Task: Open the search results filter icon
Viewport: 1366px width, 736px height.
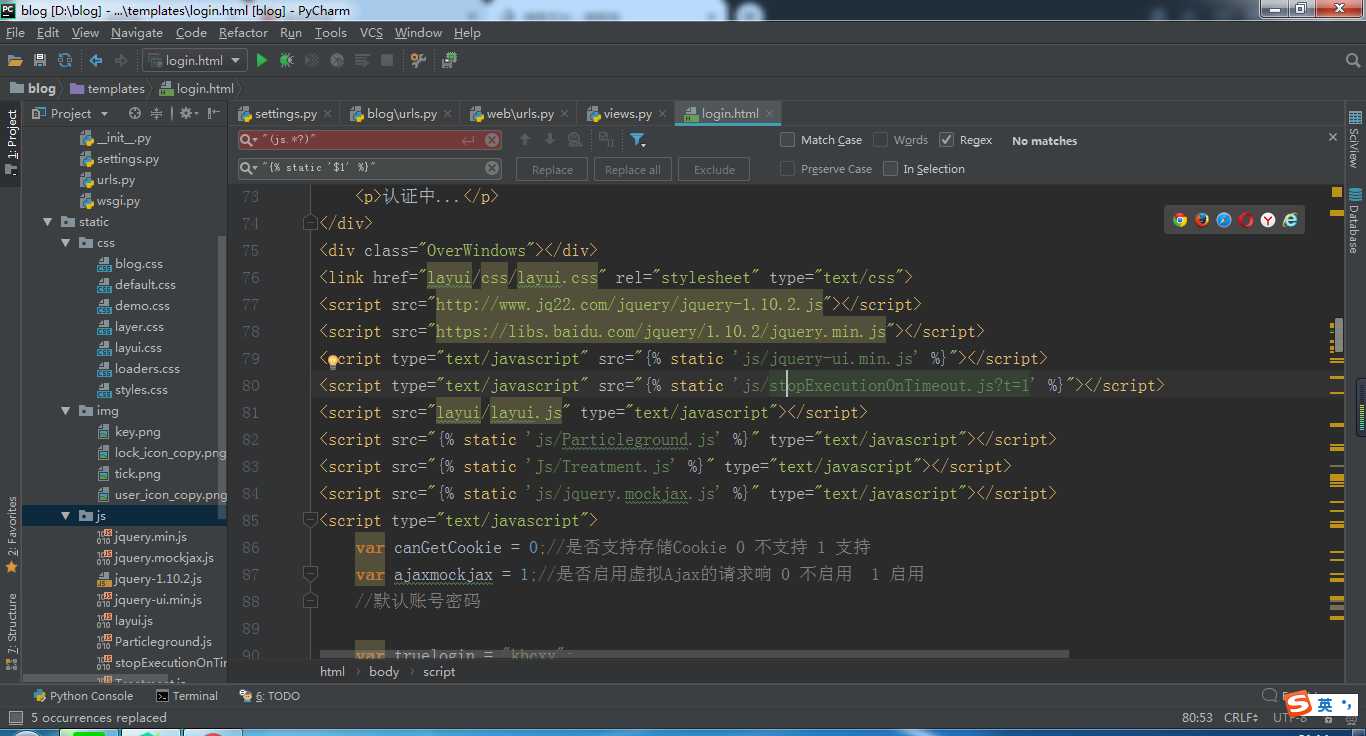Action: 637,140
